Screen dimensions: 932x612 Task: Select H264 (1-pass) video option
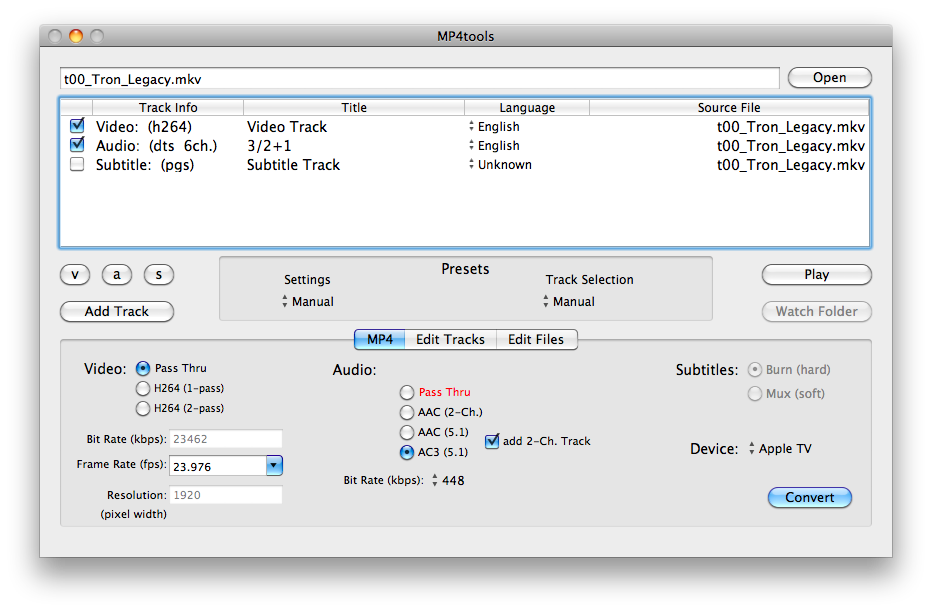(143, 389)
